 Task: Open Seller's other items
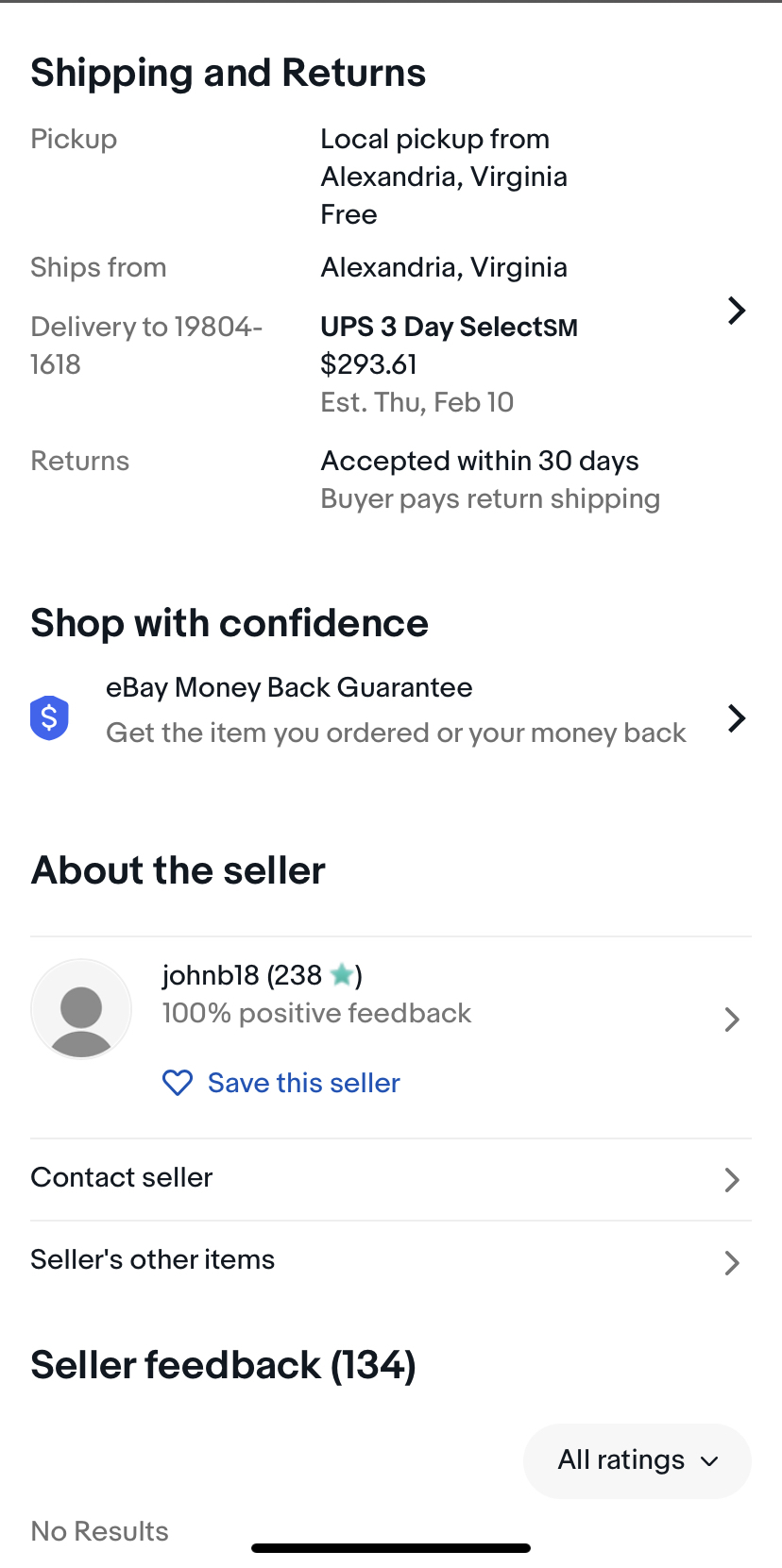[153, 1259]
